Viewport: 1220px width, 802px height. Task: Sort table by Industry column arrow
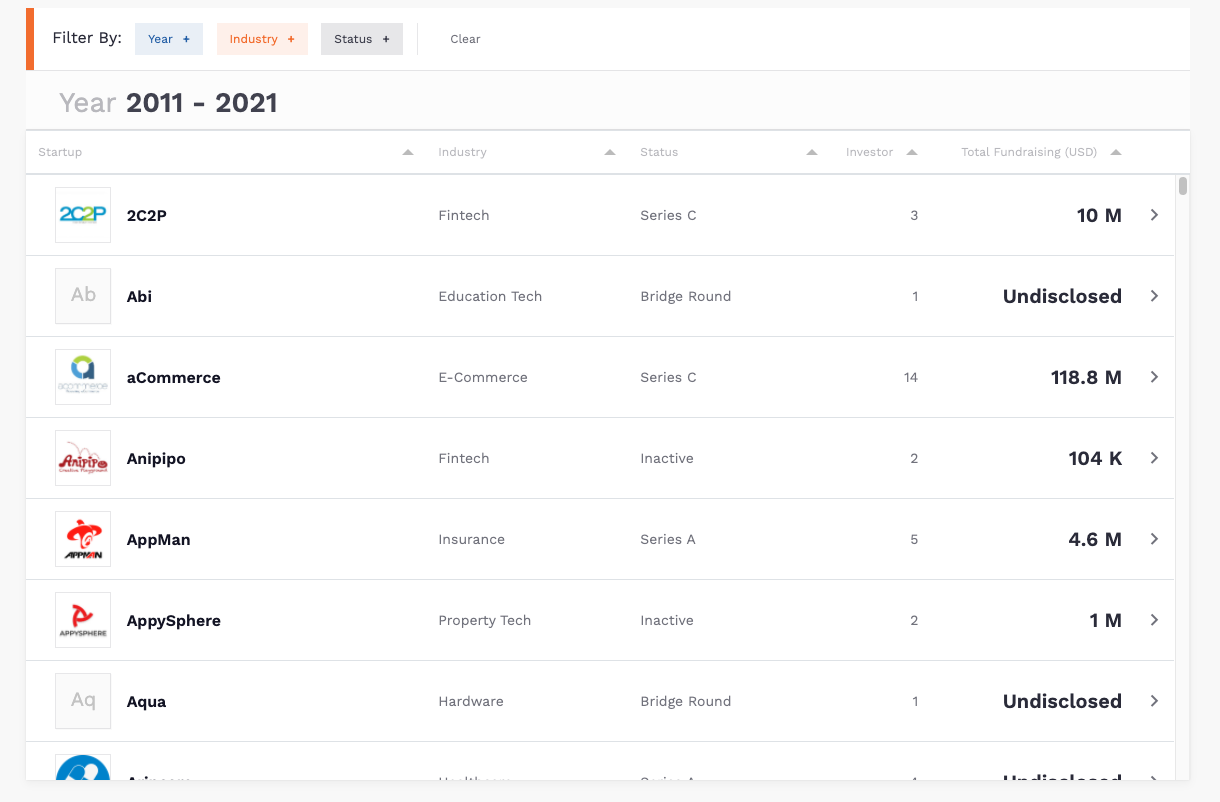(610, 152)
